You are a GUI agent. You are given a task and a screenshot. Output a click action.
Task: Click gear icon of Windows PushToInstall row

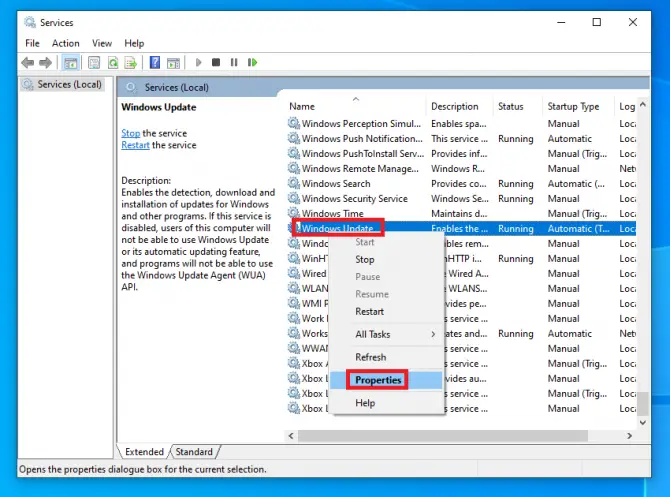(x=294, y=153)
